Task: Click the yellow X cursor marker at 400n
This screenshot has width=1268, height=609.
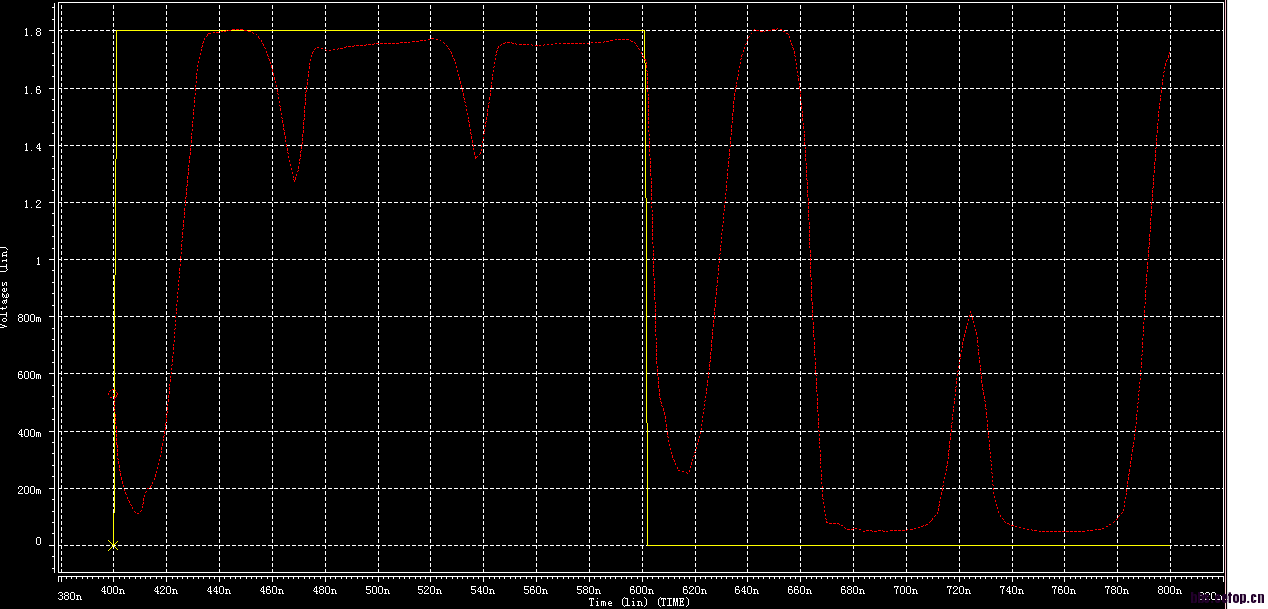Action: 112,545
